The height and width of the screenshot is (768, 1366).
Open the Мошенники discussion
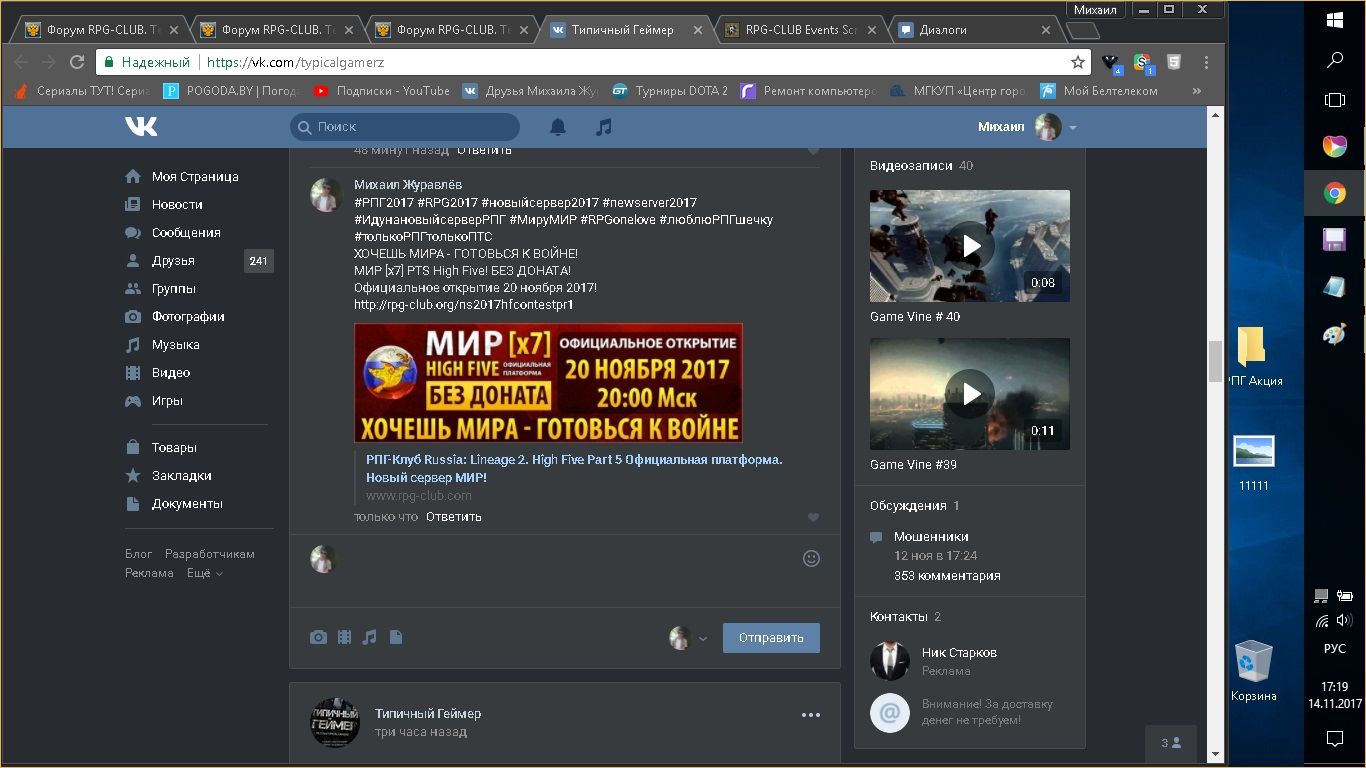(x=931, y=537)
